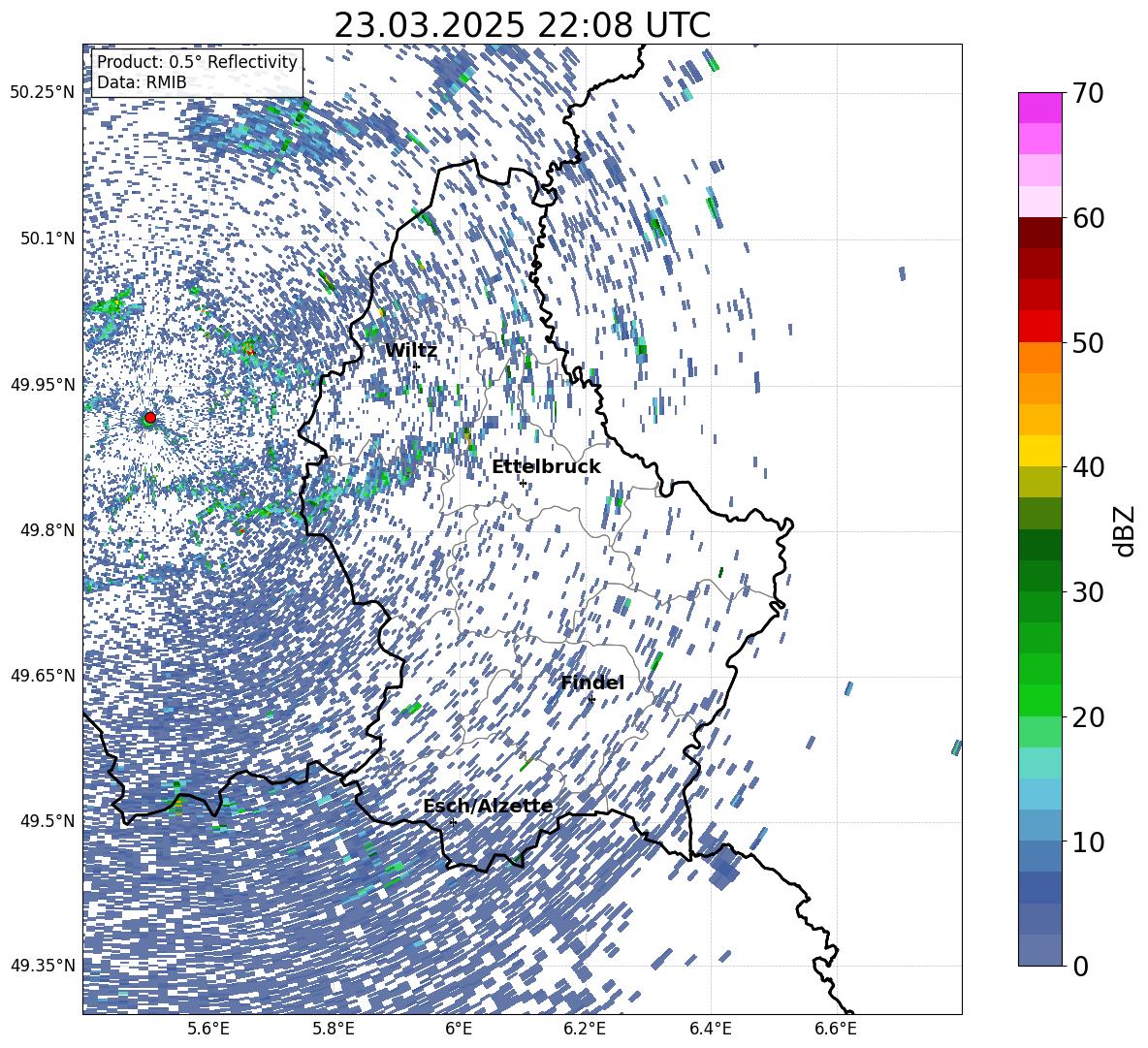Click the 49.65°N latitude label

pyautogui.click(x=43, y=676)
